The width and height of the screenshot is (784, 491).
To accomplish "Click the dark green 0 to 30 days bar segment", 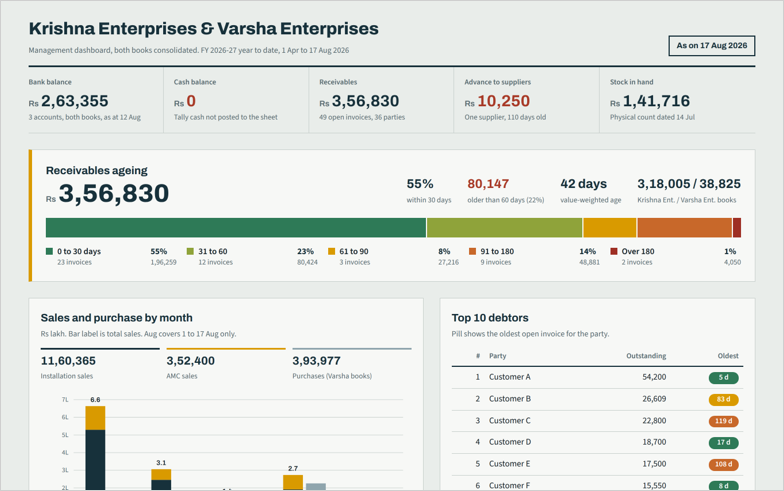I will (236, 228).
